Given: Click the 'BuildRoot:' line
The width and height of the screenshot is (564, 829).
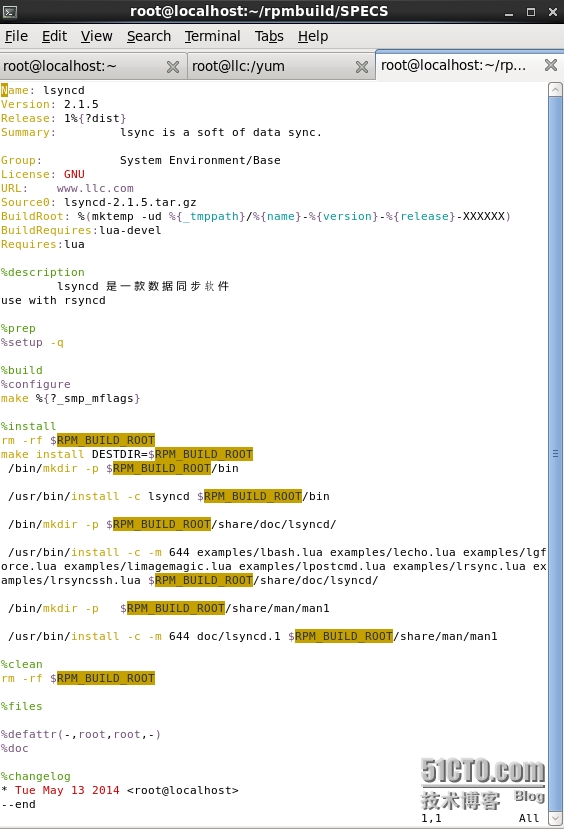Looking at the screenshot, I should pos(256,216).
